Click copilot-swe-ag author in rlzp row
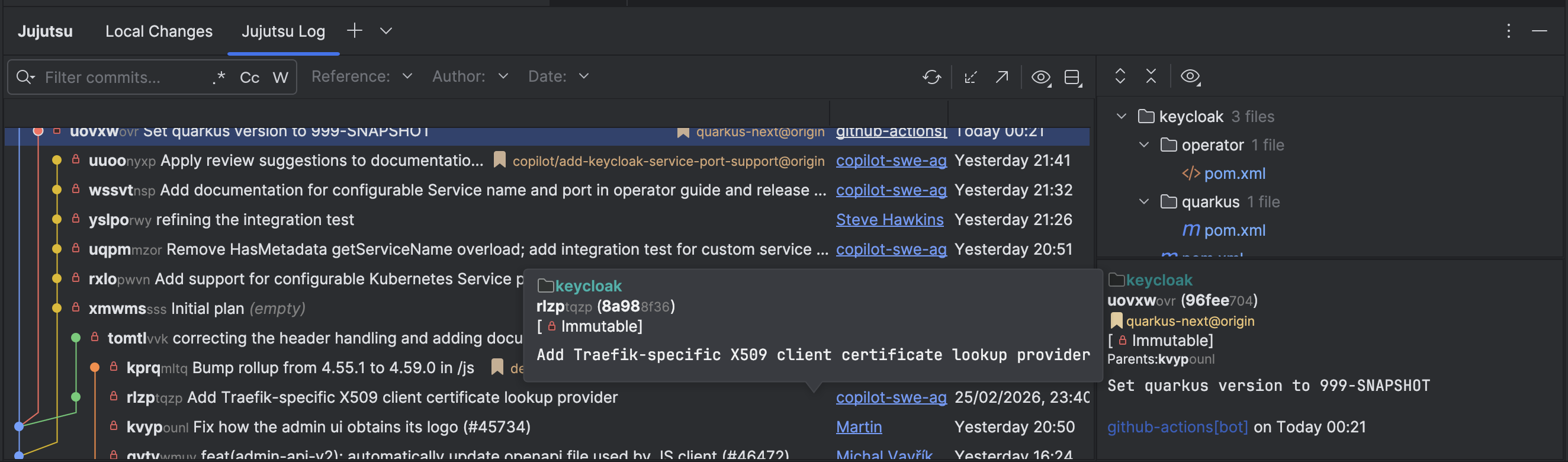Image resolution: width=1568 pixels, height=462 pixels. click(891, 397)
